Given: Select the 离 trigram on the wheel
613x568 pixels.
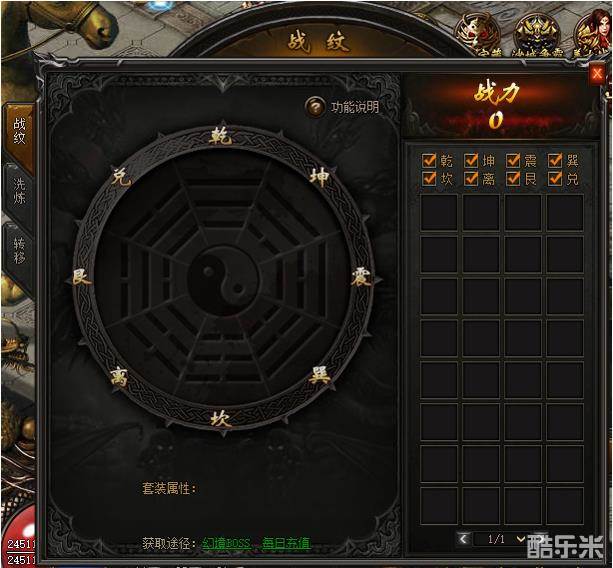Looking at the screenshot, I should 120,377.
